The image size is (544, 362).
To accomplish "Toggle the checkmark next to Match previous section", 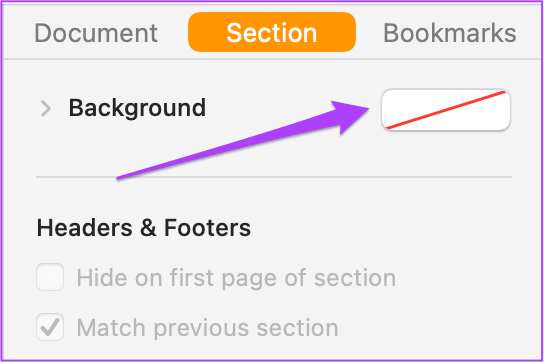I will [x=50, y=327].
